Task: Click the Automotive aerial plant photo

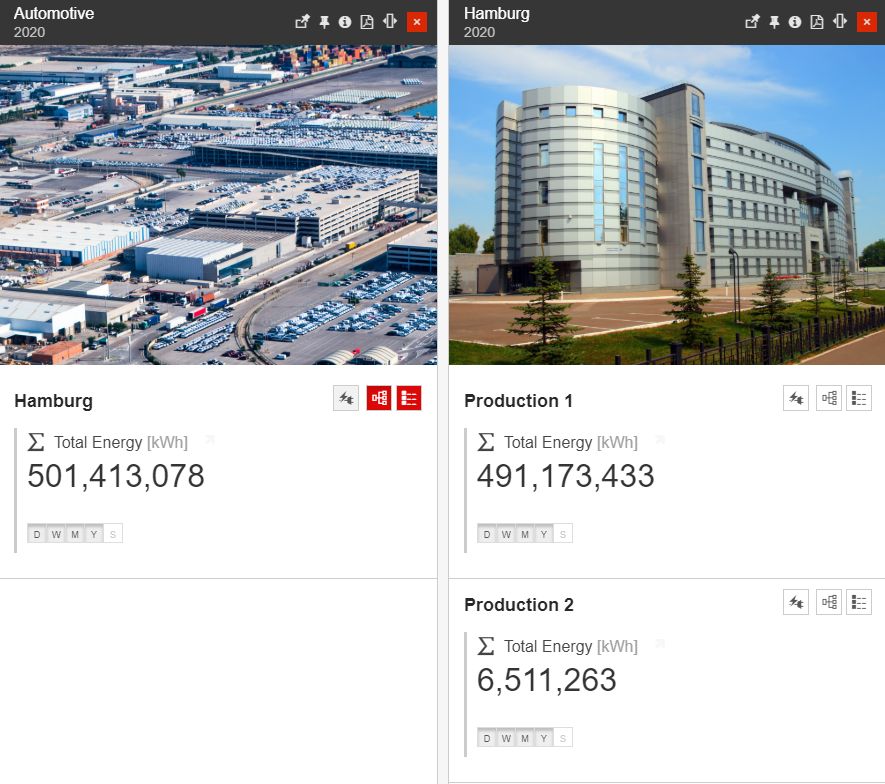Action: tap(218, 205)
